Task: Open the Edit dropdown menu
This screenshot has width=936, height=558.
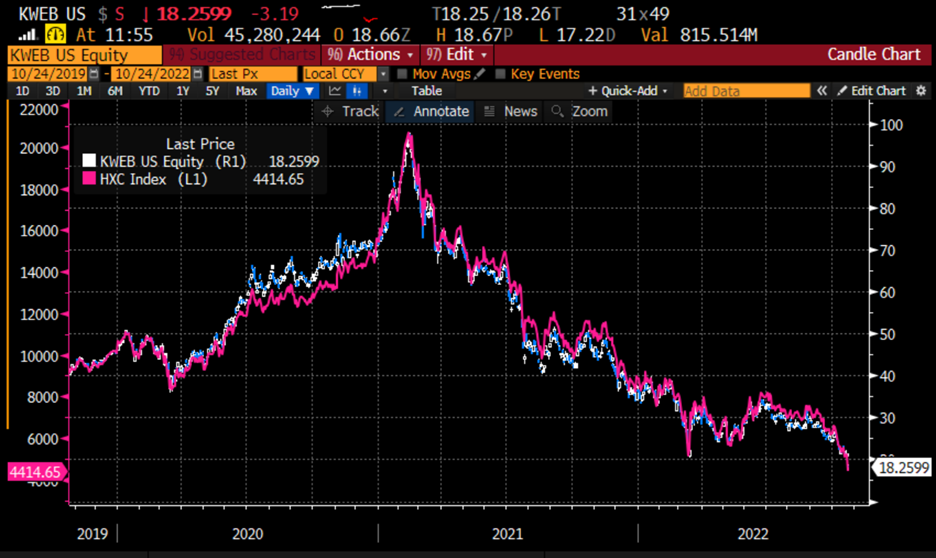Action: click(x=457, y=55)
